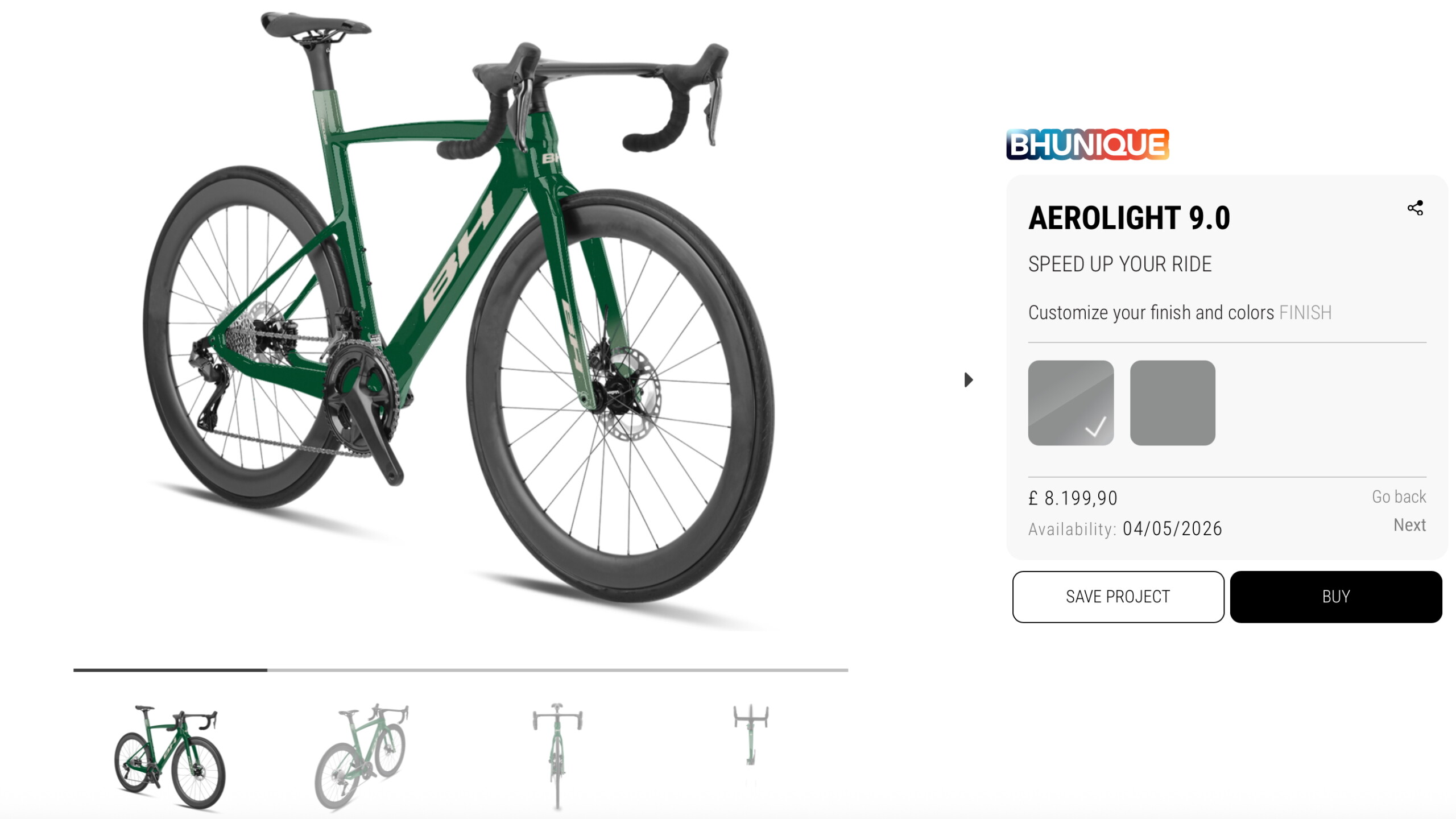Click the light gray gallery progress track
Viewport: 1456px width, 819px height.
coord(557,670)
